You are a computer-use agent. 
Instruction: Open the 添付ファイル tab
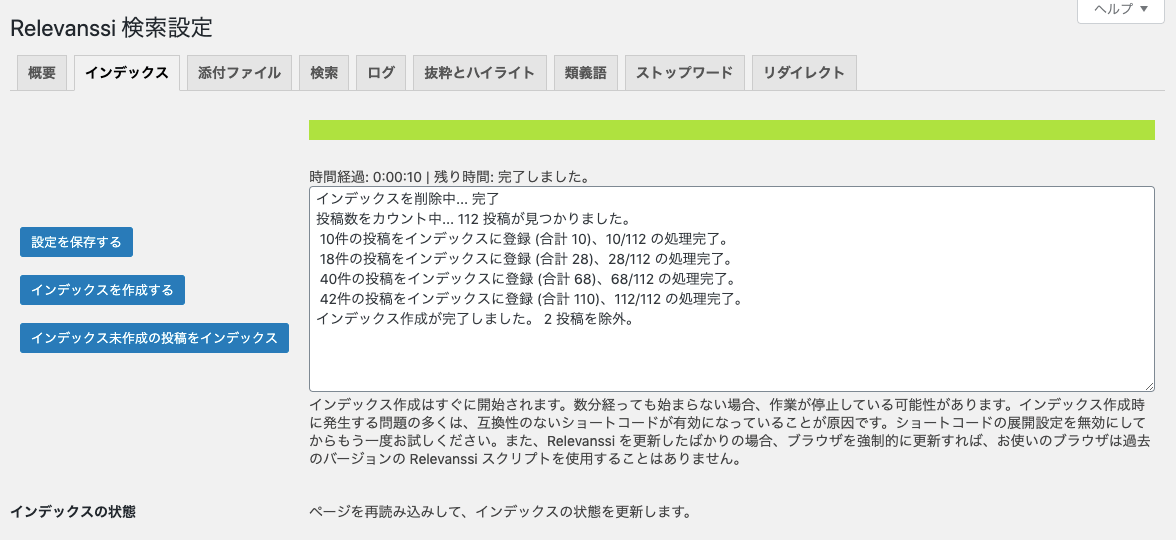point(239,73)
